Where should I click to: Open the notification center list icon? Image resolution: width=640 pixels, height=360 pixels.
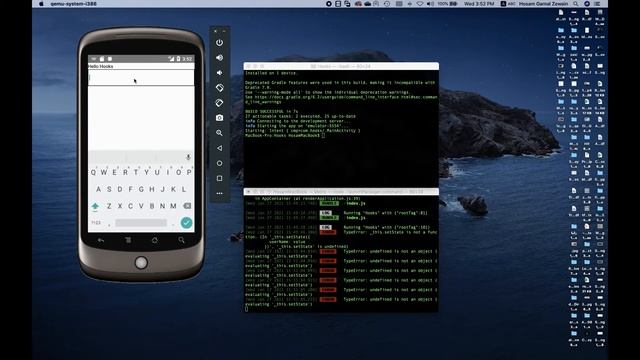597,4
